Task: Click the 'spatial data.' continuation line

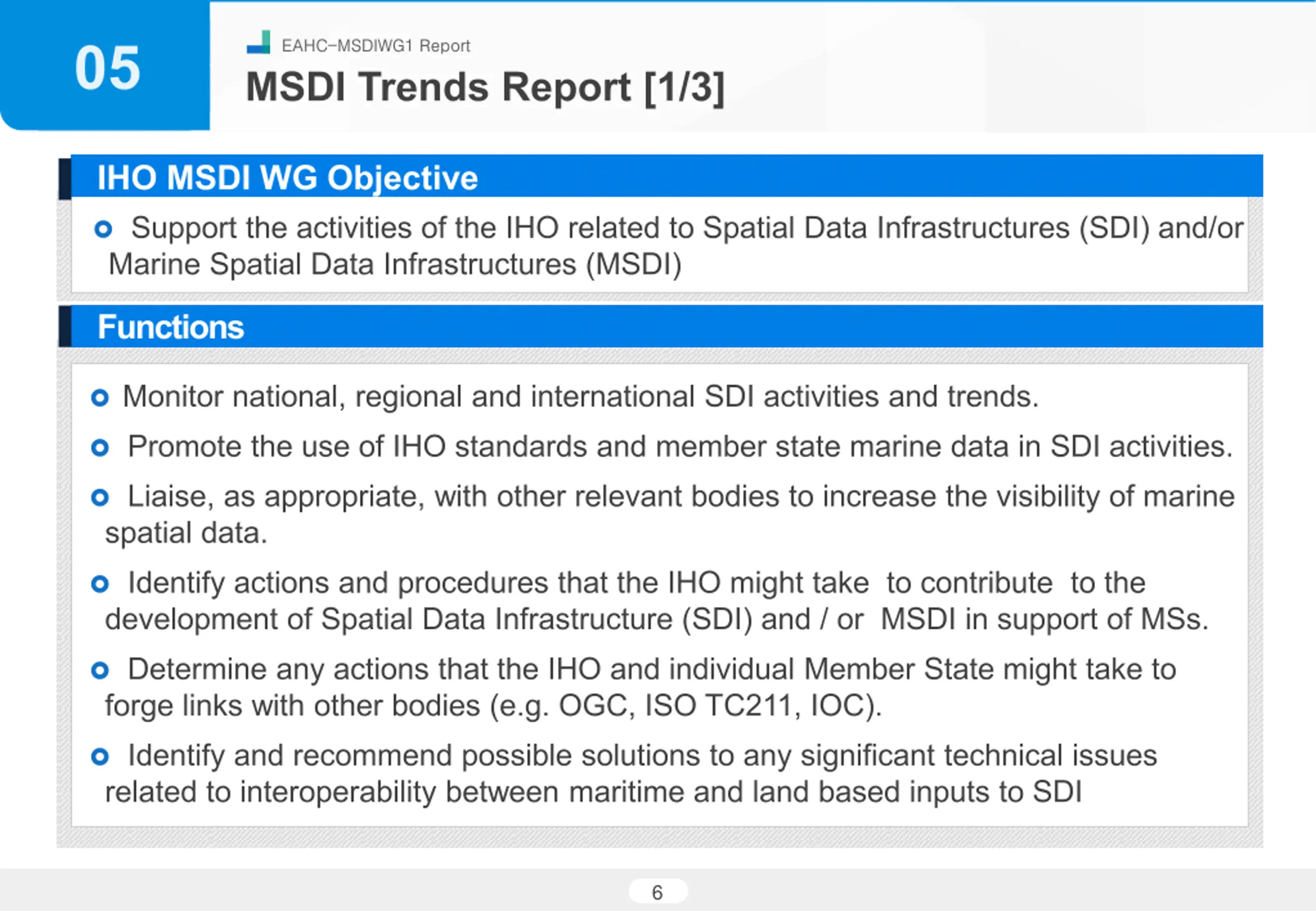Action: tap(186, 533)
